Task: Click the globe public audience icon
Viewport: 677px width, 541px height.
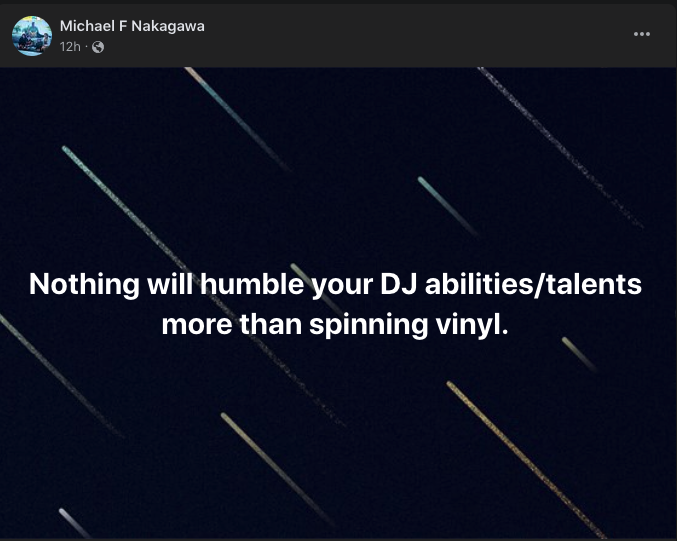Action: [98, 47]
